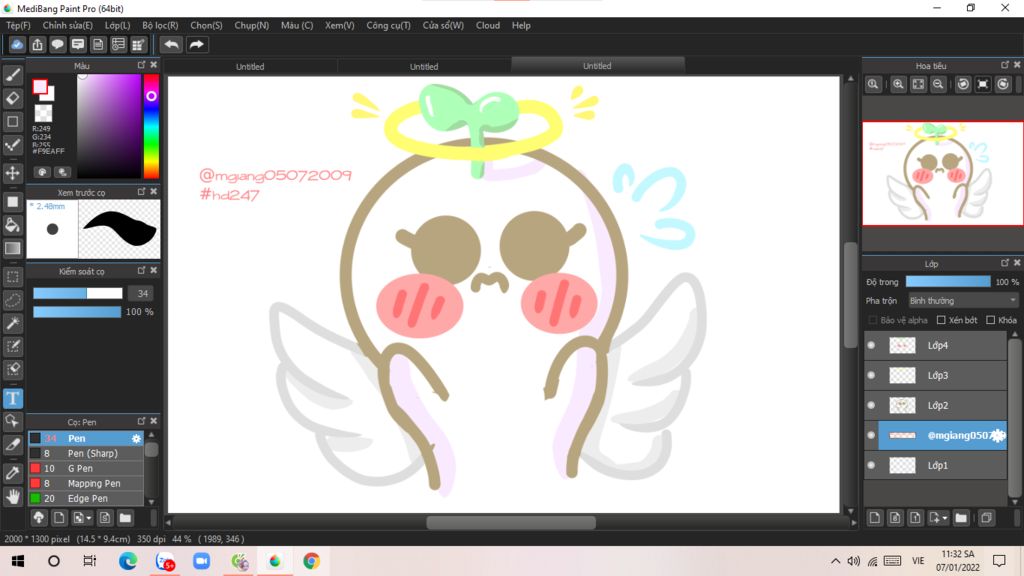
Task: Enable the Xén bớt checkbox
Action: coord(941,320)
